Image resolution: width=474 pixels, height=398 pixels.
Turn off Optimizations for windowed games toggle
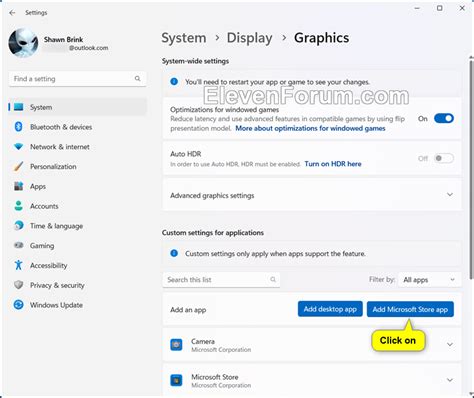coord(444,118)
